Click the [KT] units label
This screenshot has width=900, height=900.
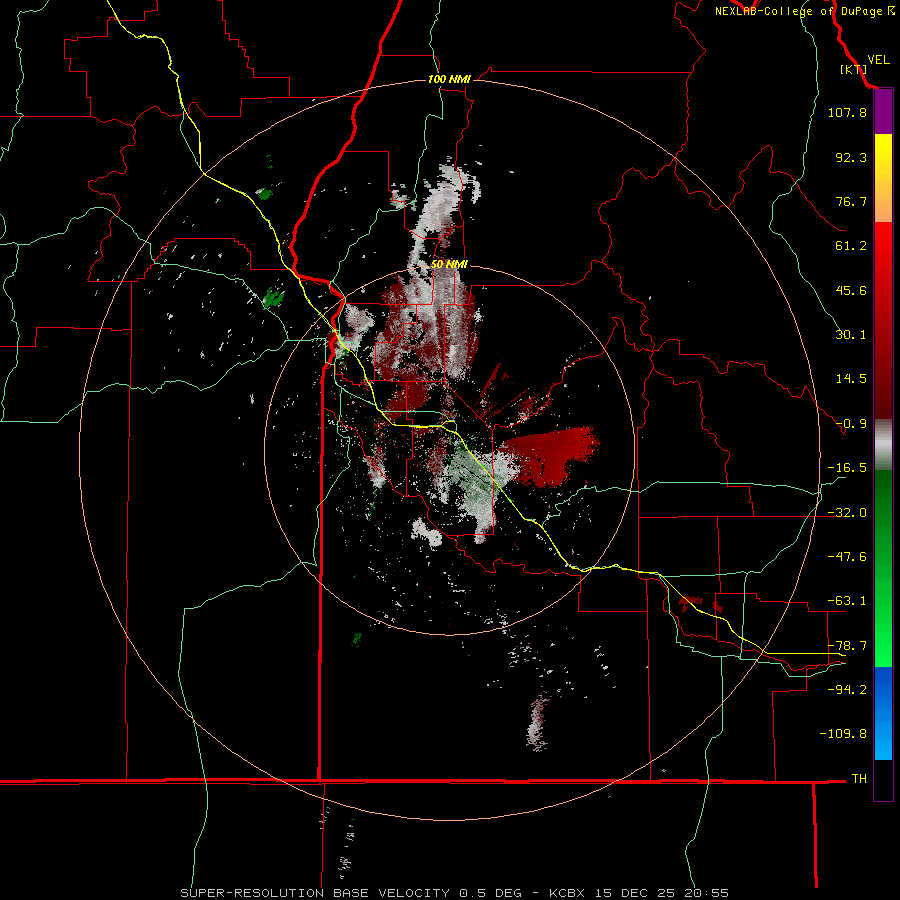tap(853, 69)
